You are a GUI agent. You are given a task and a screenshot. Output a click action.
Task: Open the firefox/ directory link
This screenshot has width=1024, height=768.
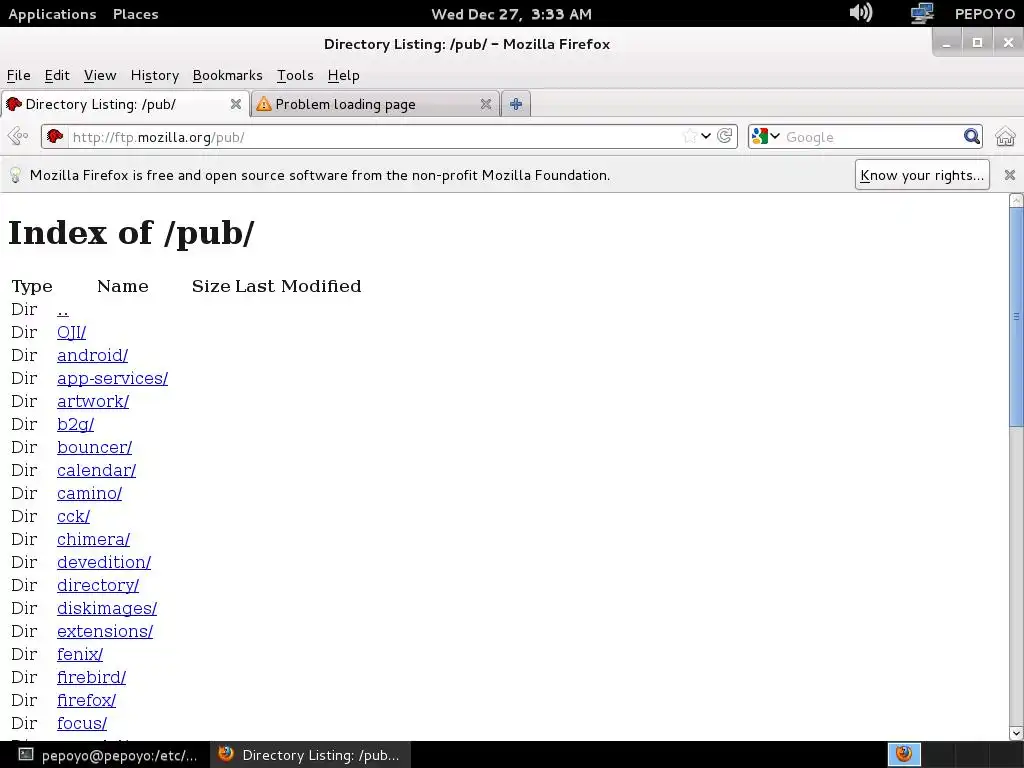point(86,700)
